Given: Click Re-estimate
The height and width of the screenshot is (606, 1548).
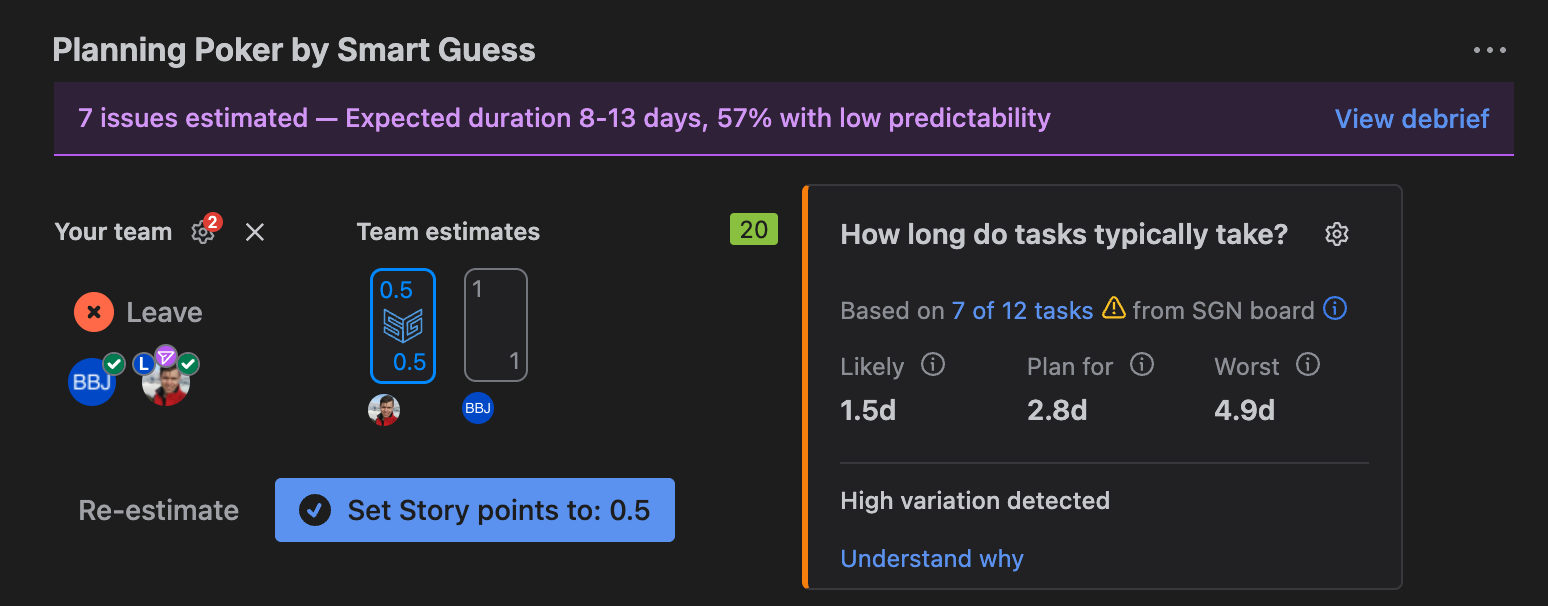Looking at the screenshot, I should 158,510.
